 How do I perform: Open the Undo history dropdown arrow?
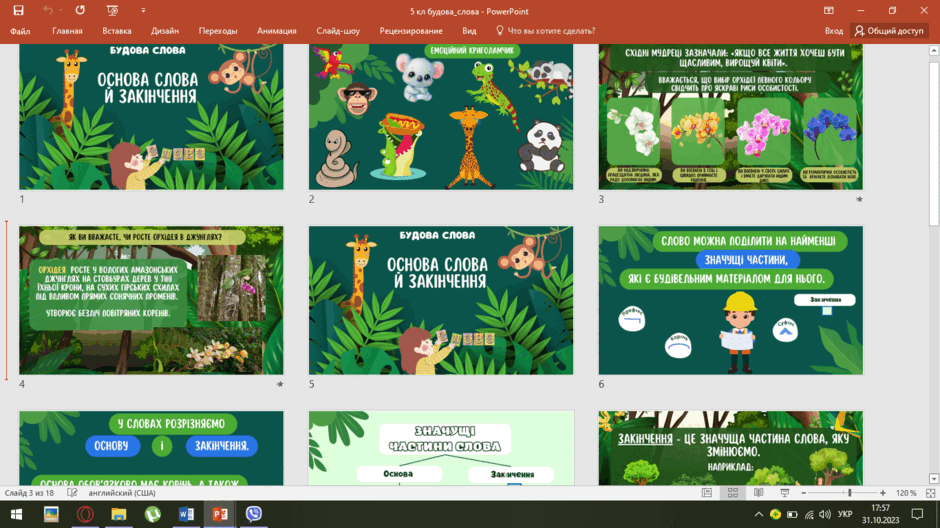point(61,10)
